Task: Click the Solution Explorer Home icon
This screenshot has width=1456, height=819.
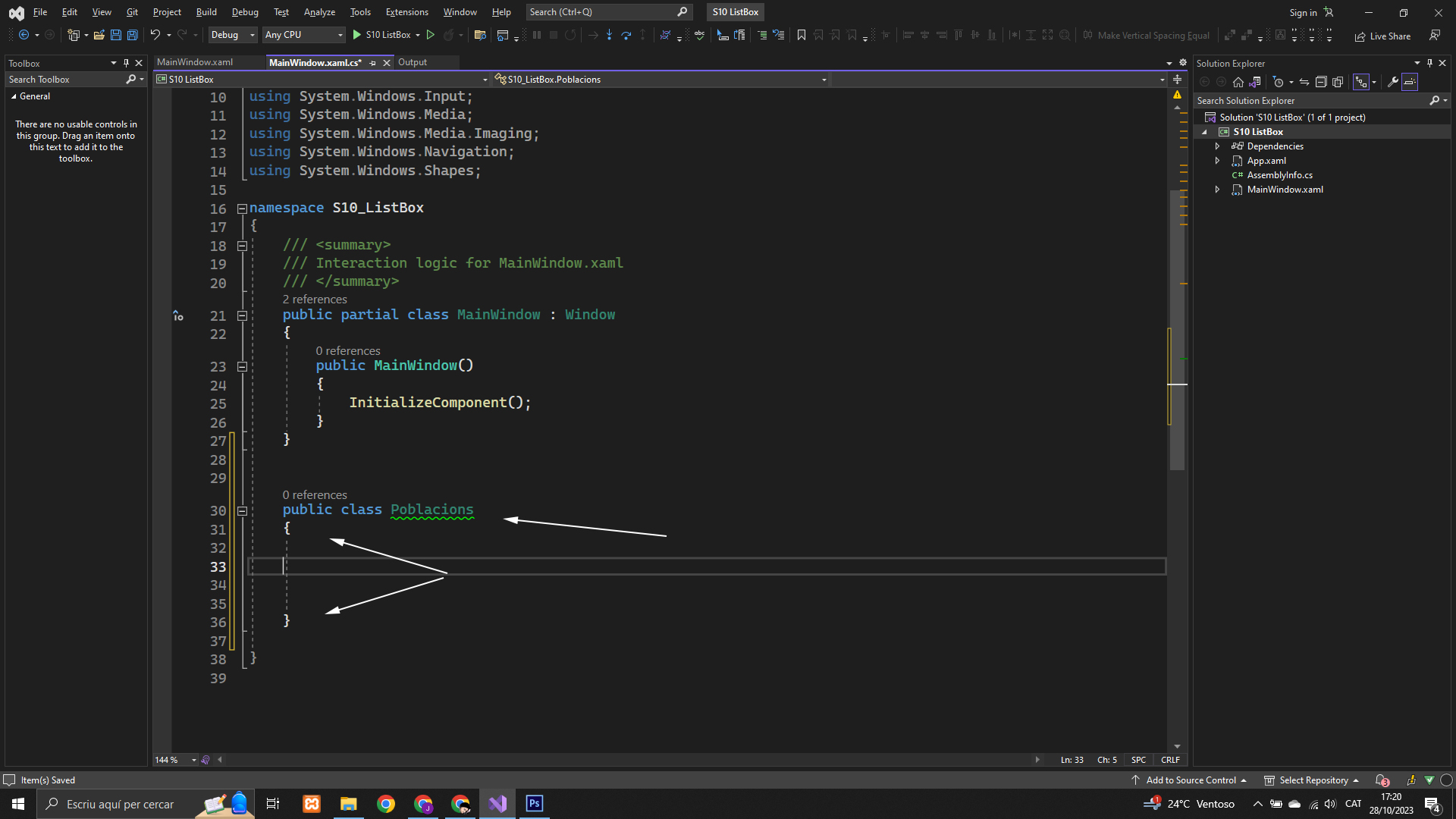Action: pos(1238,82)
